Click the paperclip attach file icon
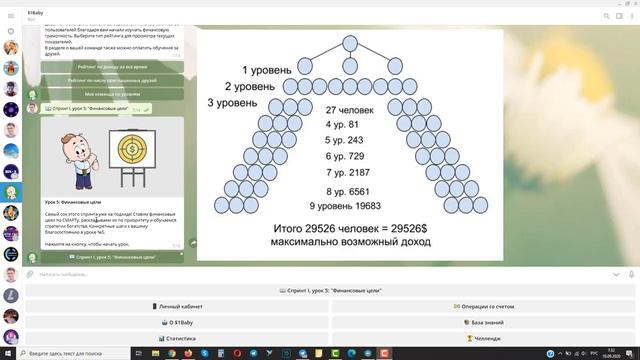The width and height of the screenshot is (640, 360). pos(30,274)
